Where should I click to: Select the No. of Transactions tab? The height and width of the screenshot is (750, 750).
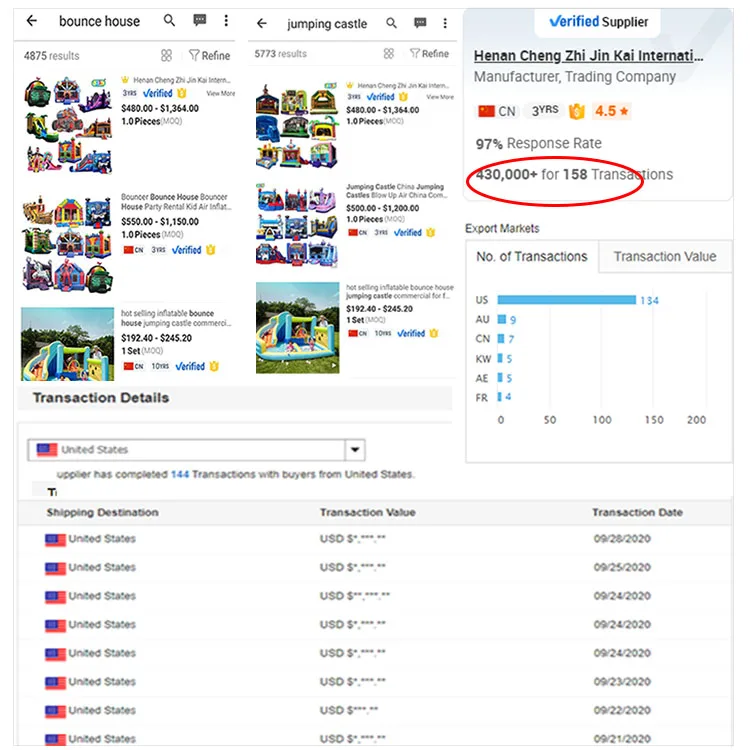(x=532, y=257)
